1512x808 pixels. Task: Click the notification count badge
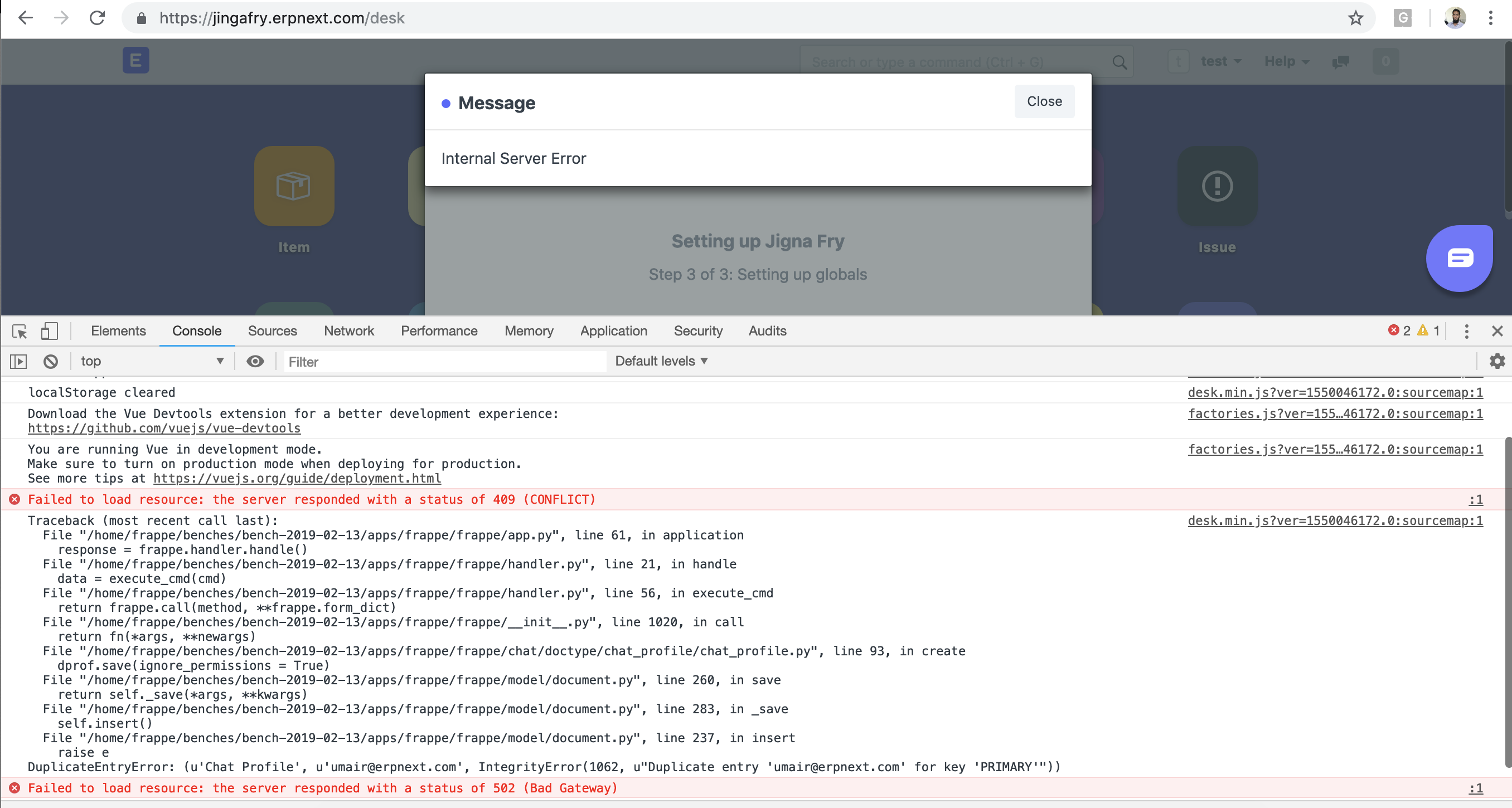pos(1386,62)
